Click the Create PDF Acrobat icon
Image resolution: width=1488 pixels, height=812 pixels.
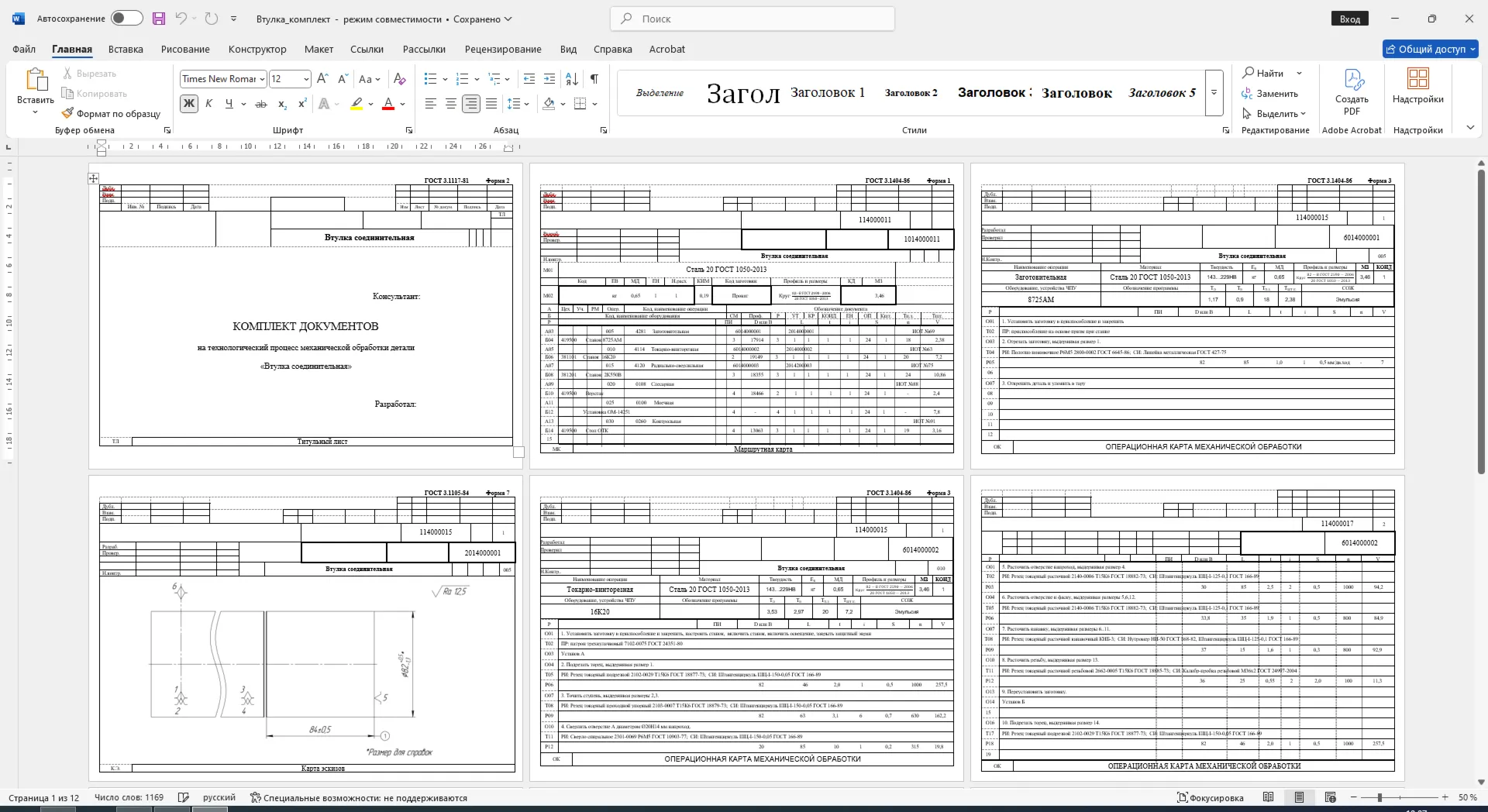click(x=1352, y=93)
